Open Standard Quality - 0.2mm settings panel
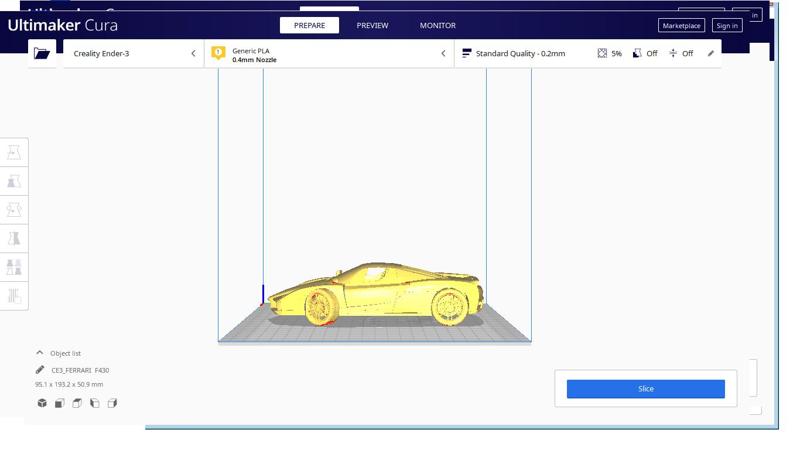Screen dimensions: 800x450 coord(588,53)
